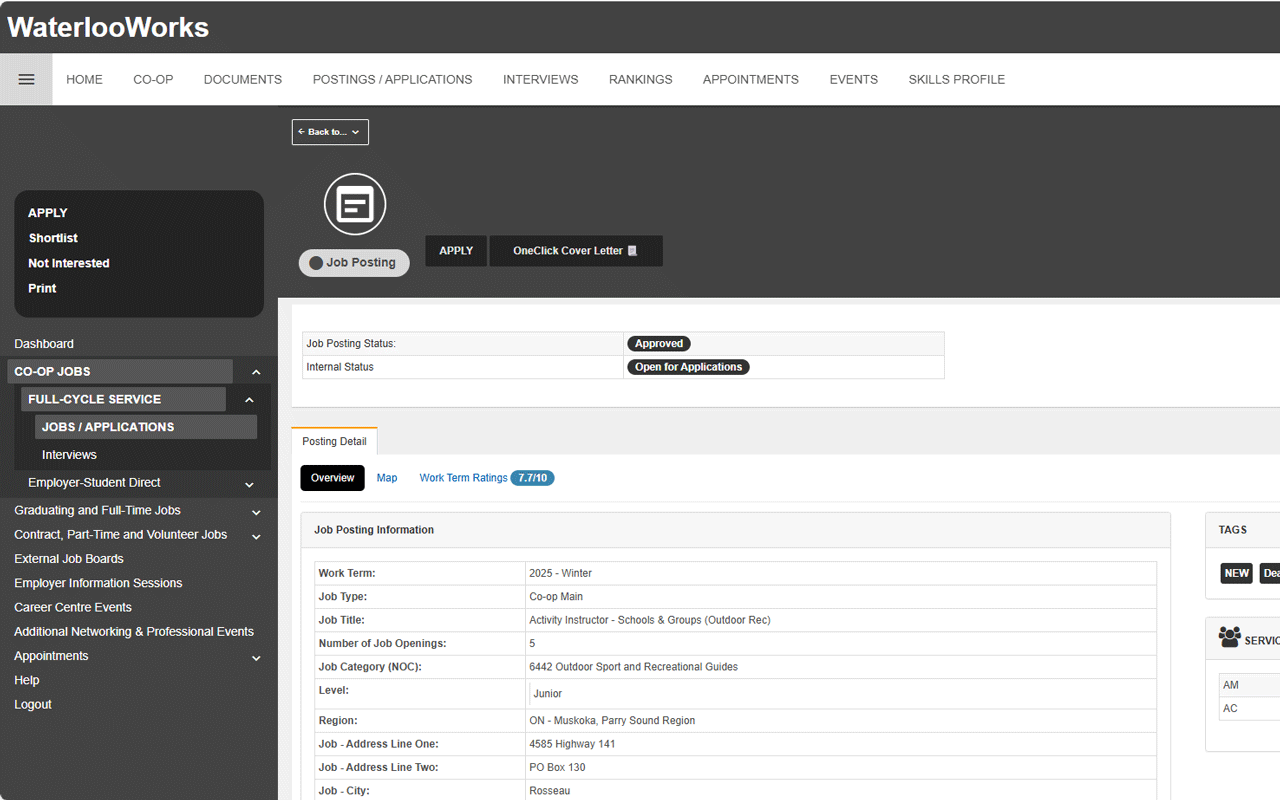Open POSTINGS / APPLICATIONS menu

coord(392,79)
